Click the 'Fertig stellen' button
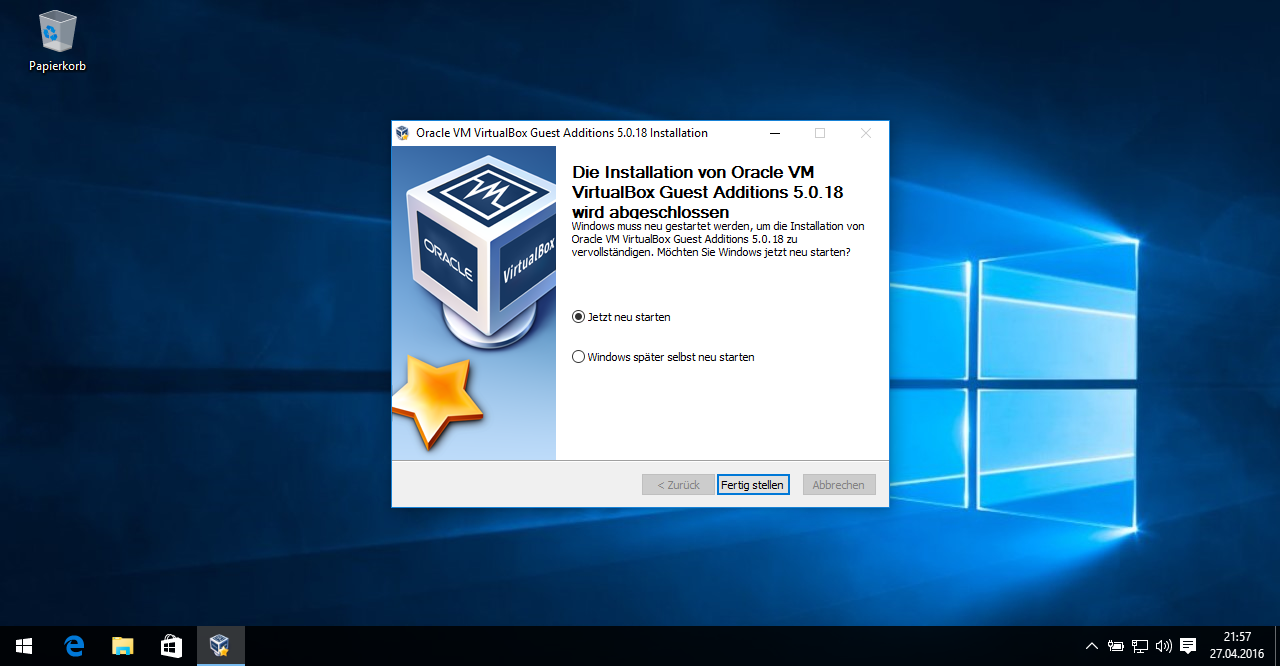The image size is (1280, 666). 753,485
